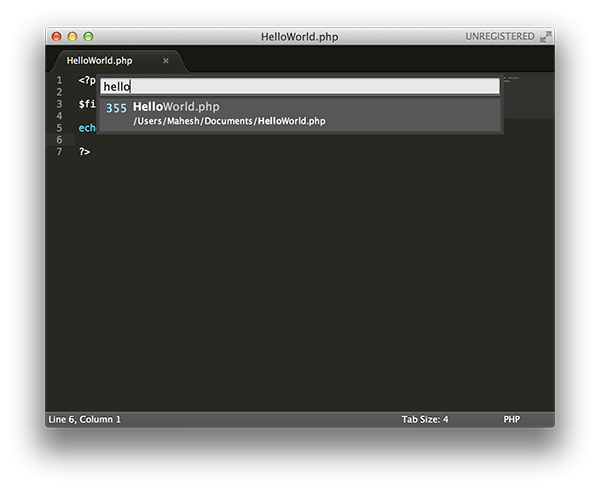Zoom window with the green button
The height and width of the screenshot is (490, 600).
[88, 37]
